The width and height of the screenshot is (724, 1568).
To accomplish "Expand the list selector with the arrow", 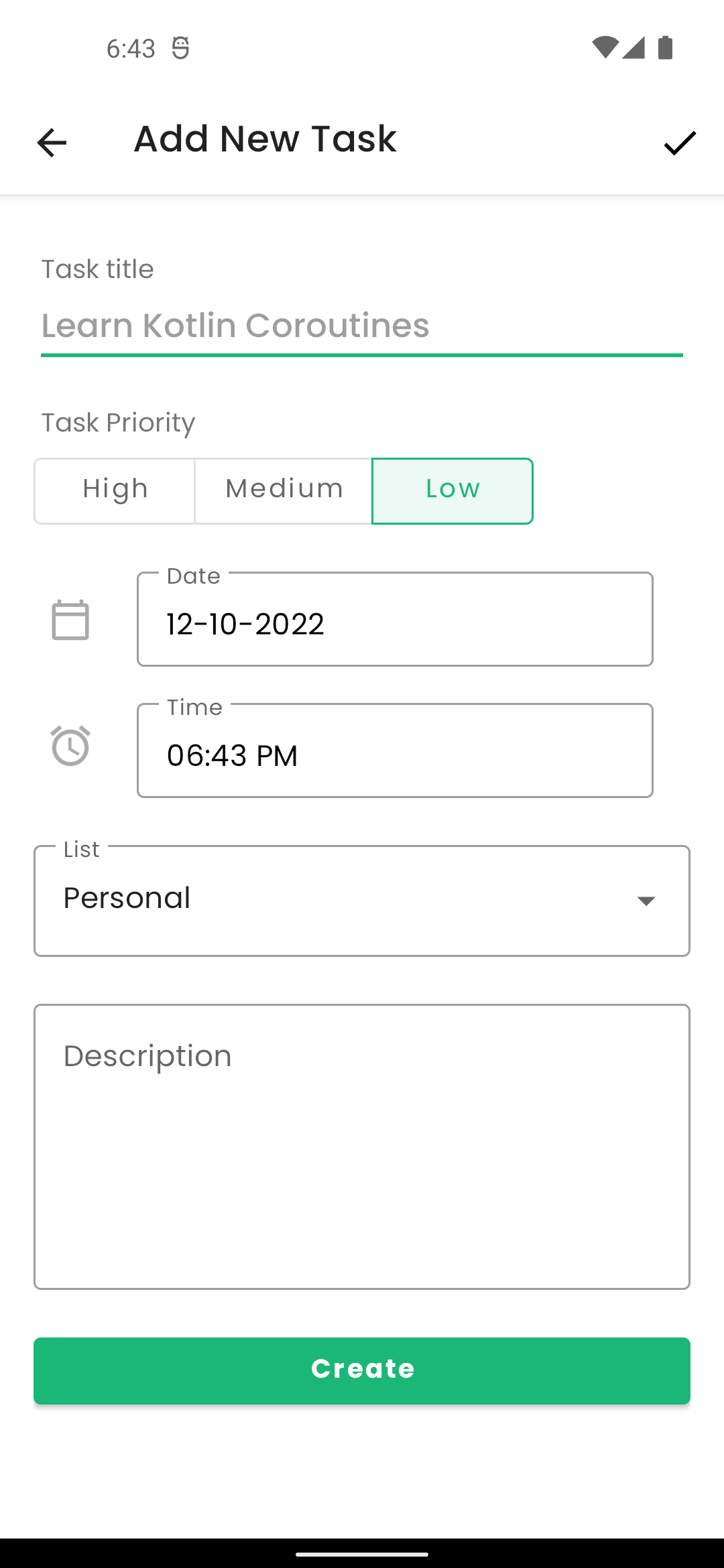I will (x=646, y=901).
